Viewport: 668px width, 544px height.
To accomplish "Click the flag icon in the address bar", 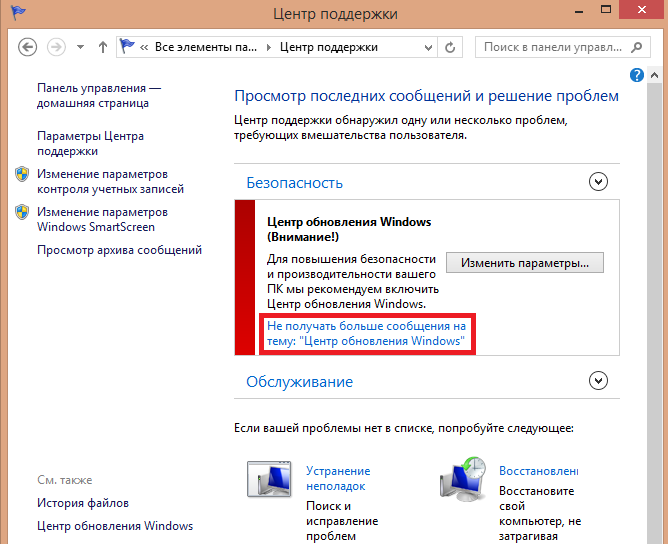I will [127, 46].
